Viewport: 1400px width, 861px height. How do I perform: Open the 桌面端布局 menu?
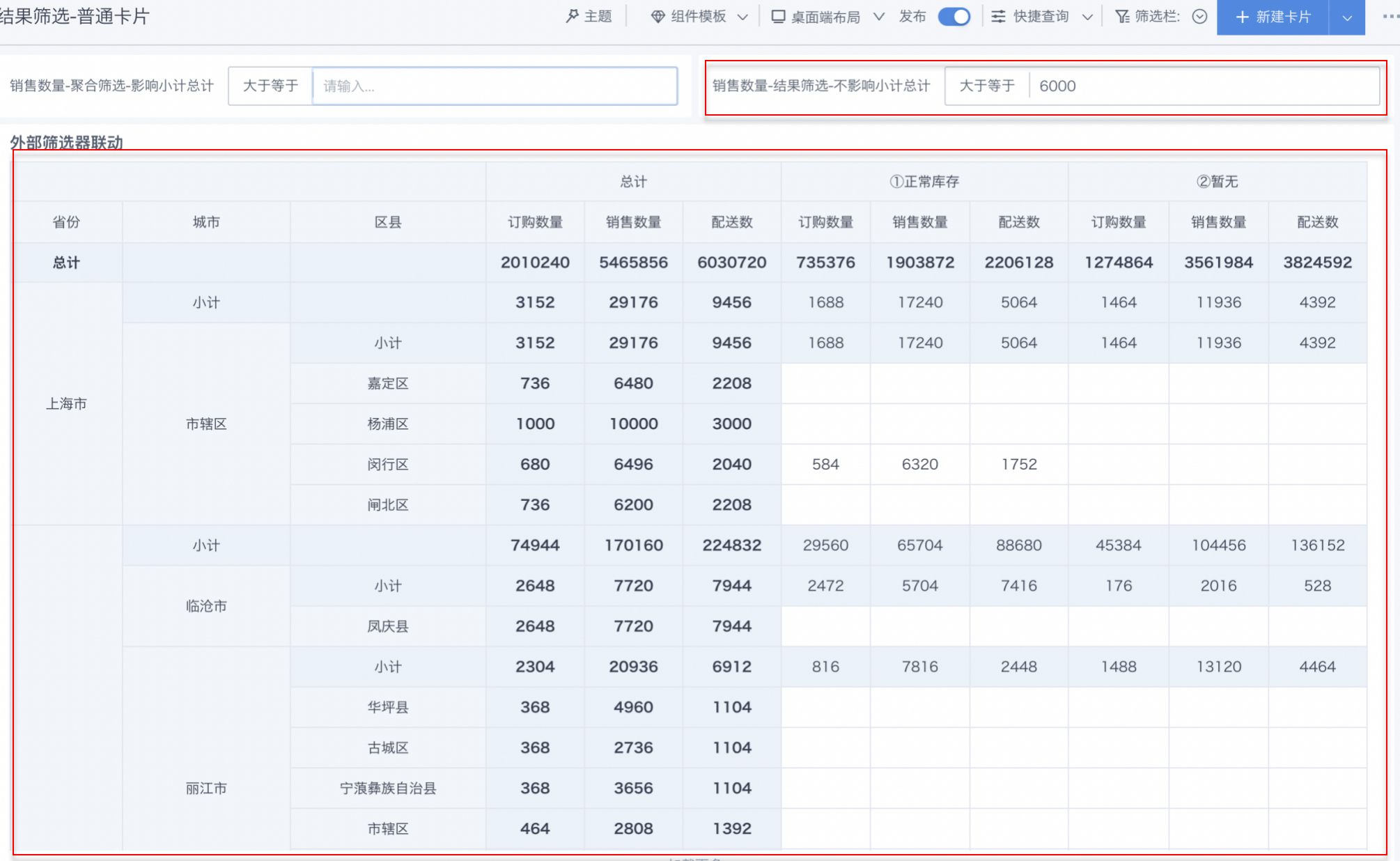[x=827, y=17]
